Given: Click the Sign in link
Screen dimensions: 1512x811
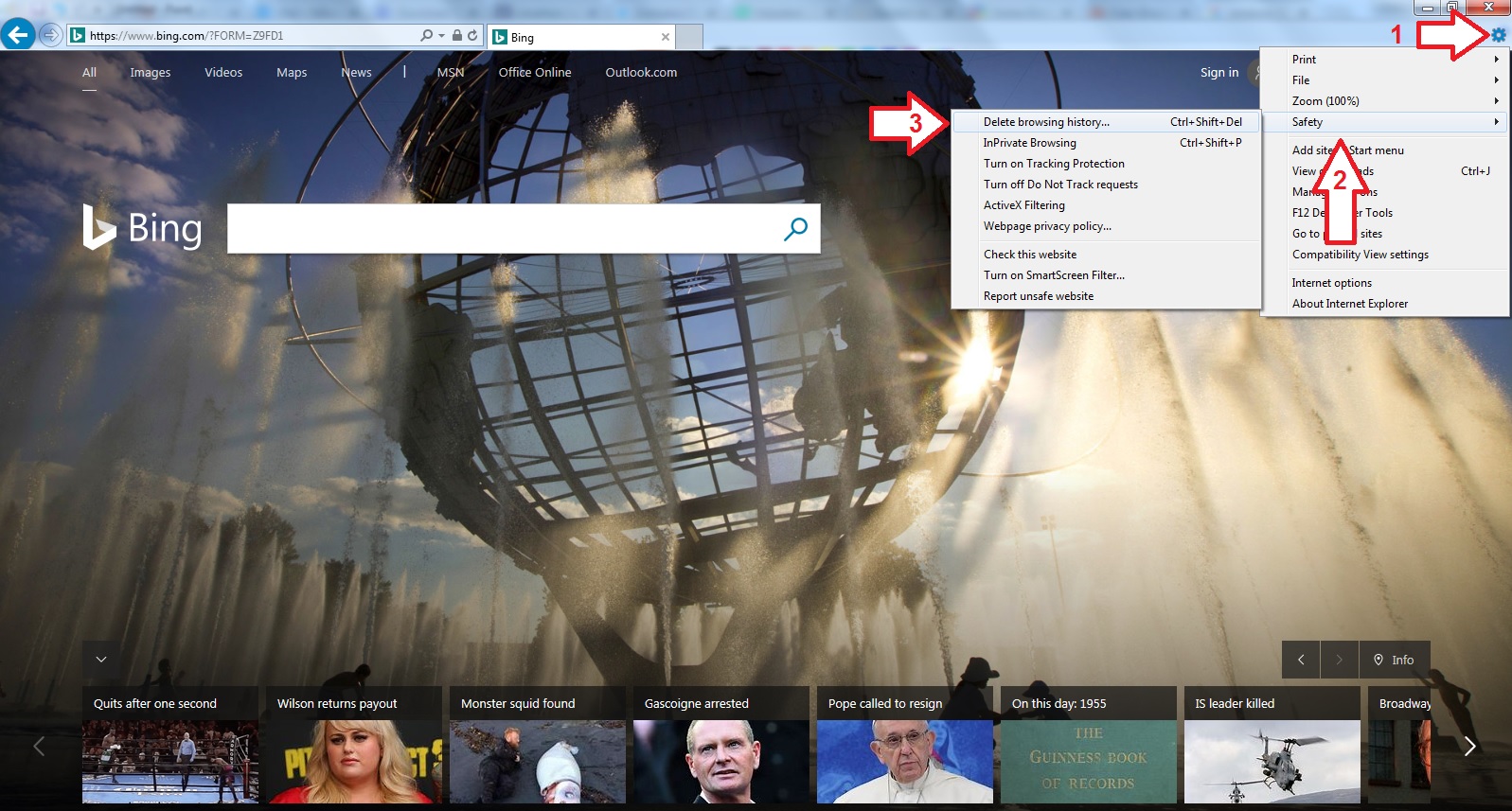Looking at the screenshot, I should 1219,72.
